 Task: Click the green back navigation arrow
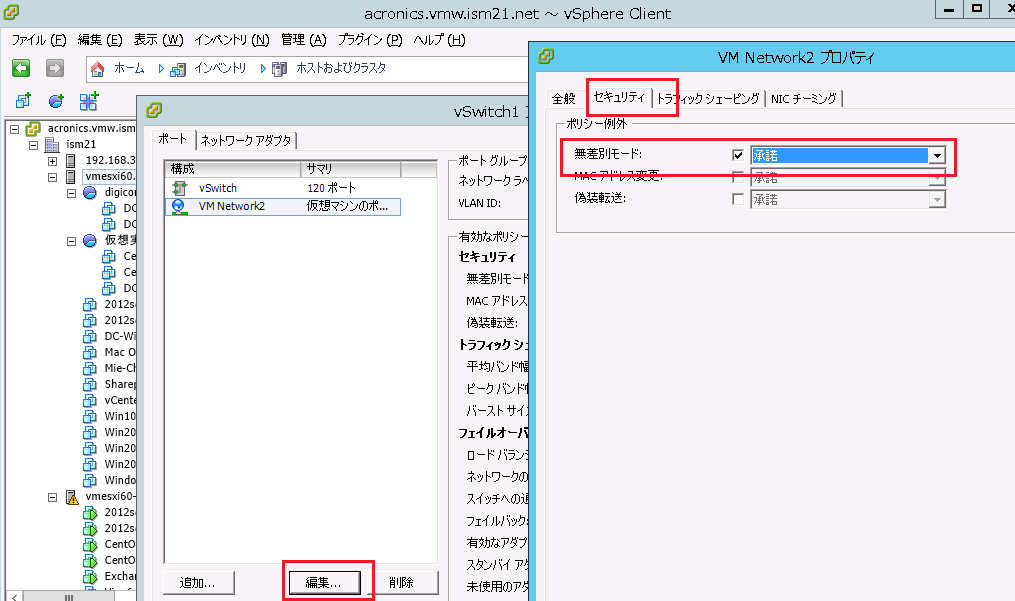(x=21, y=68)
